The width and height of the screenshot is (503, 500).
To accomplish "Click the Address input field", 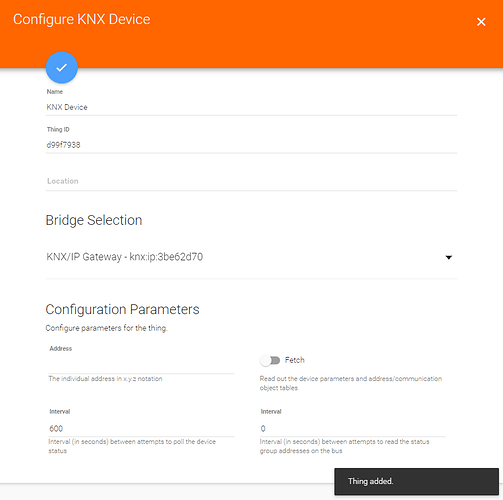I will tap(141, 365).
